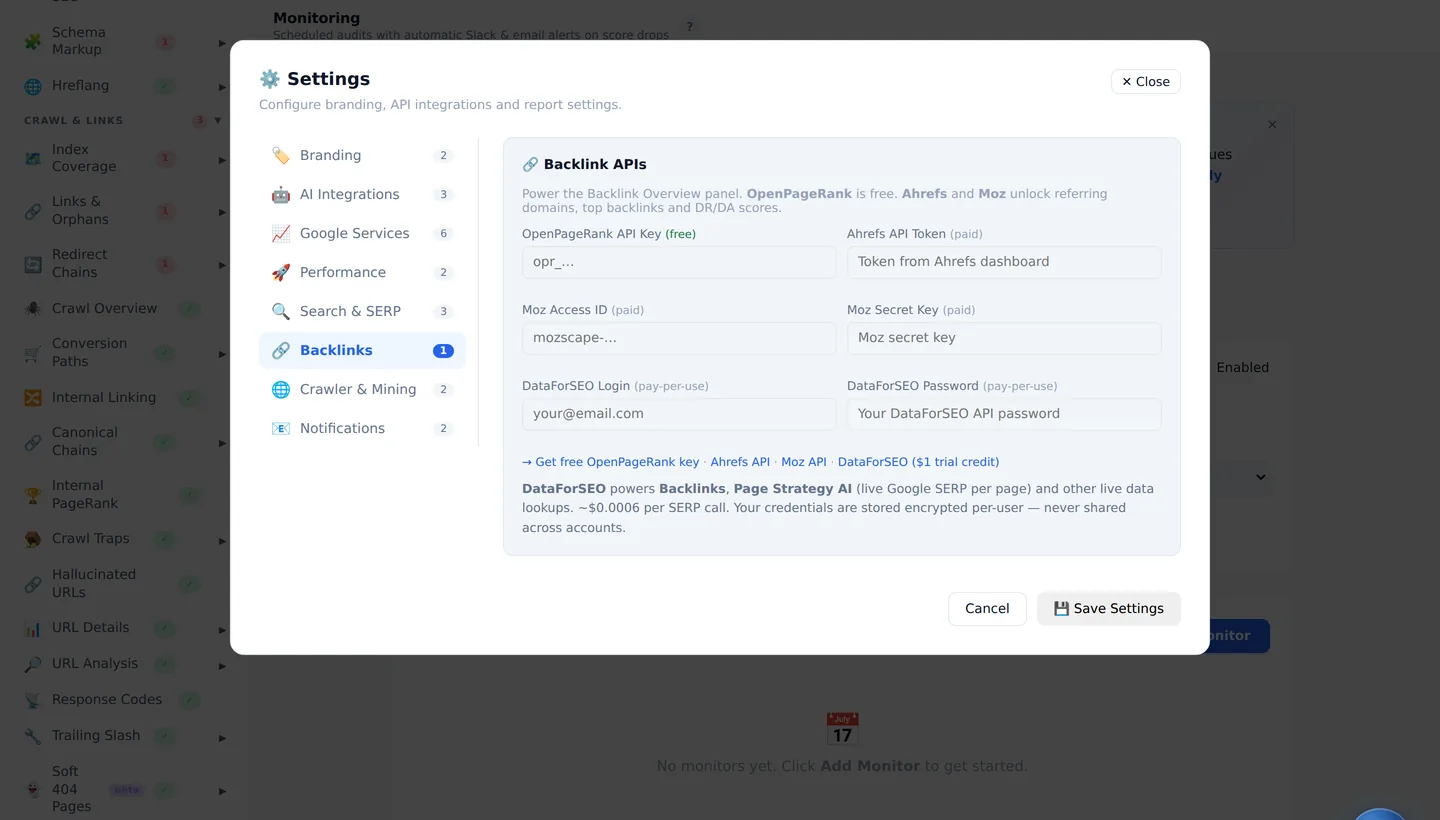
Task: Select the Backlinks settings section
Action: (362, 350)
